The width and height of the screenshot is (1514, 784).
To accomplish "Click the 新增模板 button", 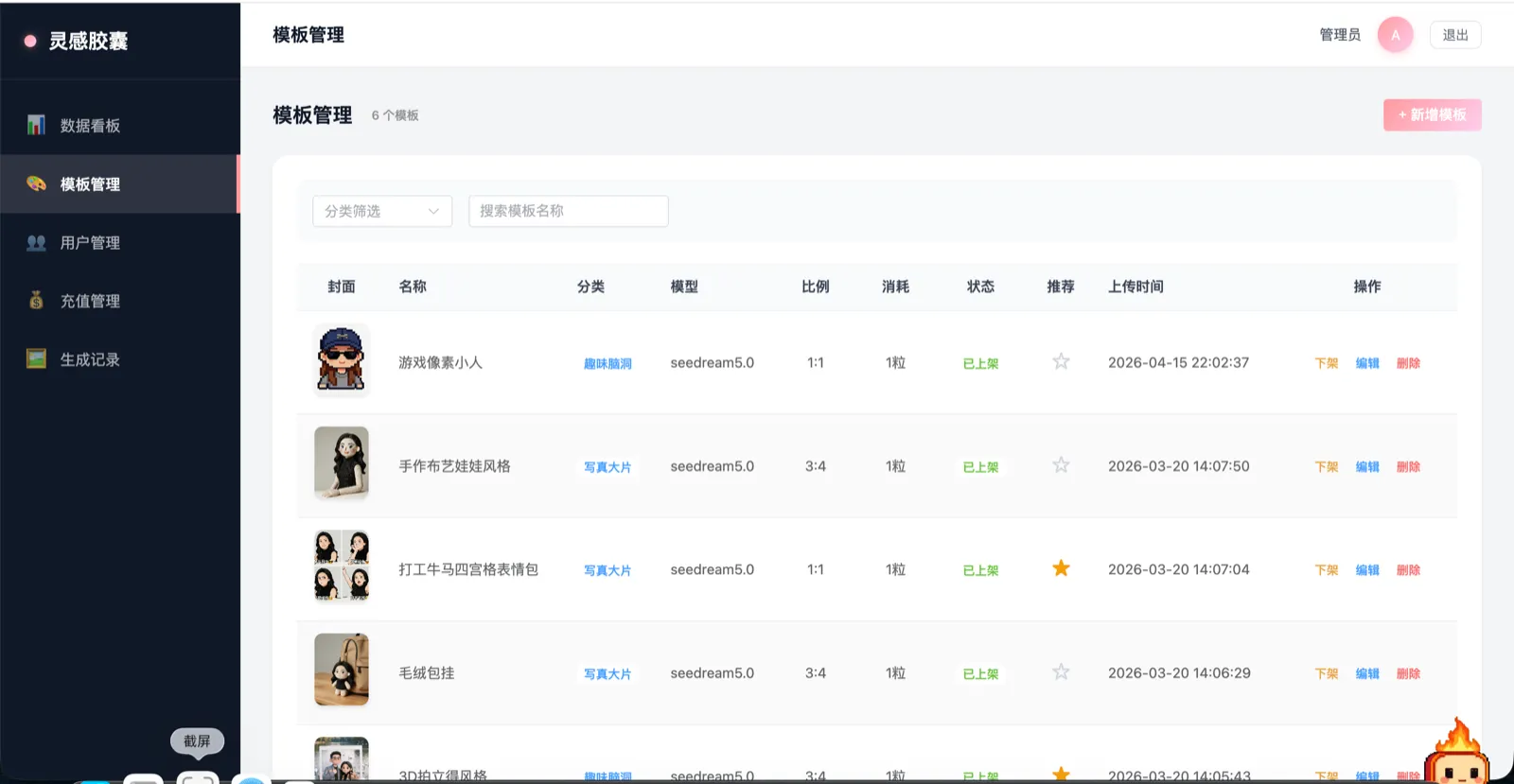I will click(1432, 114).
